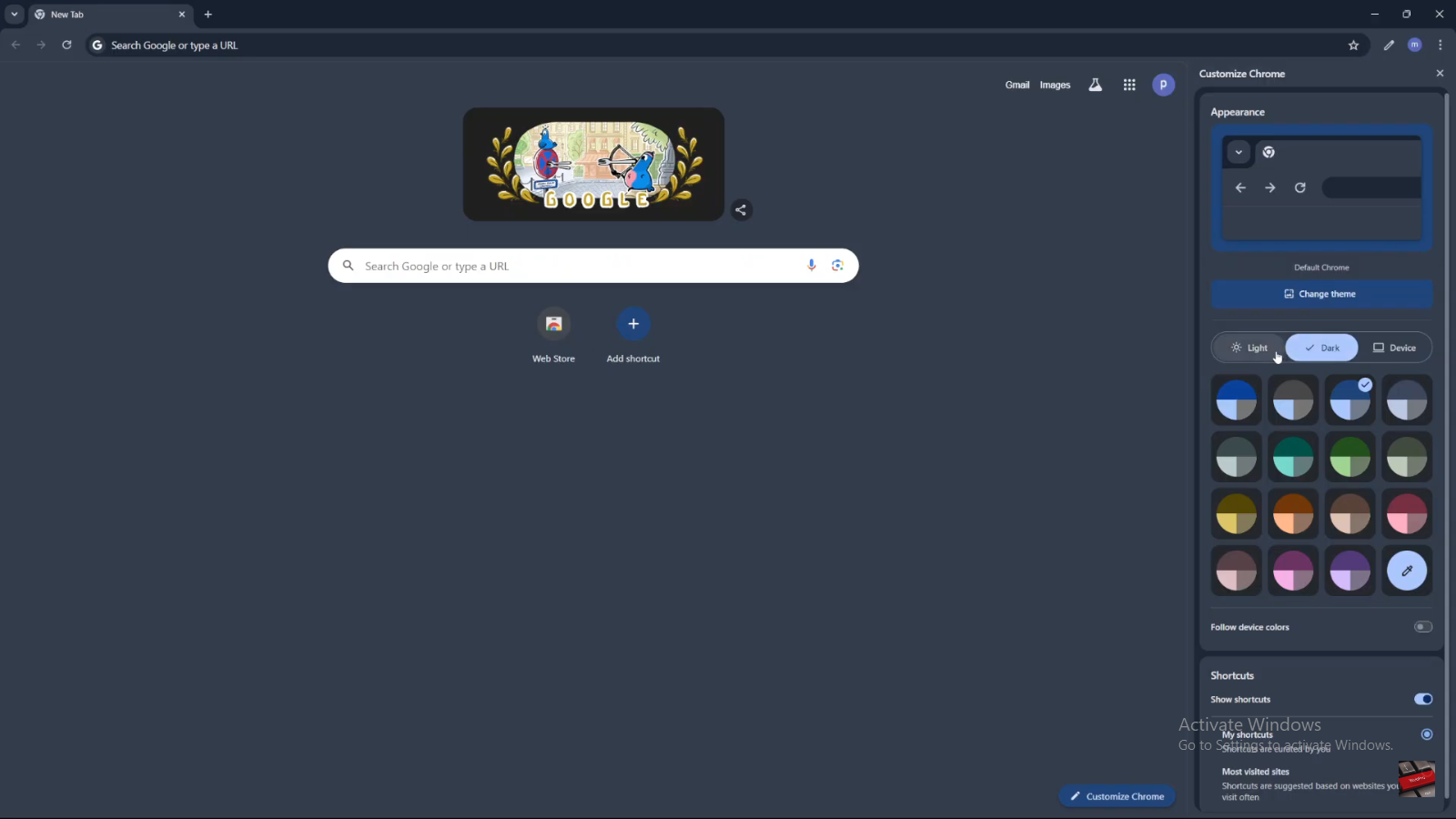1456x819 pixels.
Task: Choose the brown beige color swatch
Action: [1350, 513]
